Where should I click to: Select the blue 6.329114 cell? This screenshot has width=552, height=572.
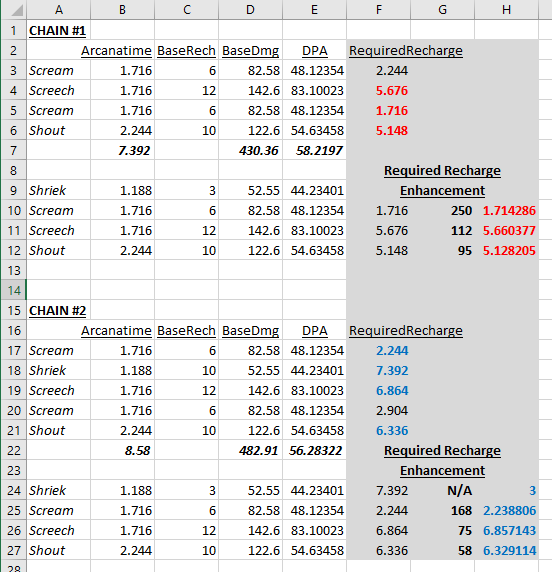[x=506, y=550]
